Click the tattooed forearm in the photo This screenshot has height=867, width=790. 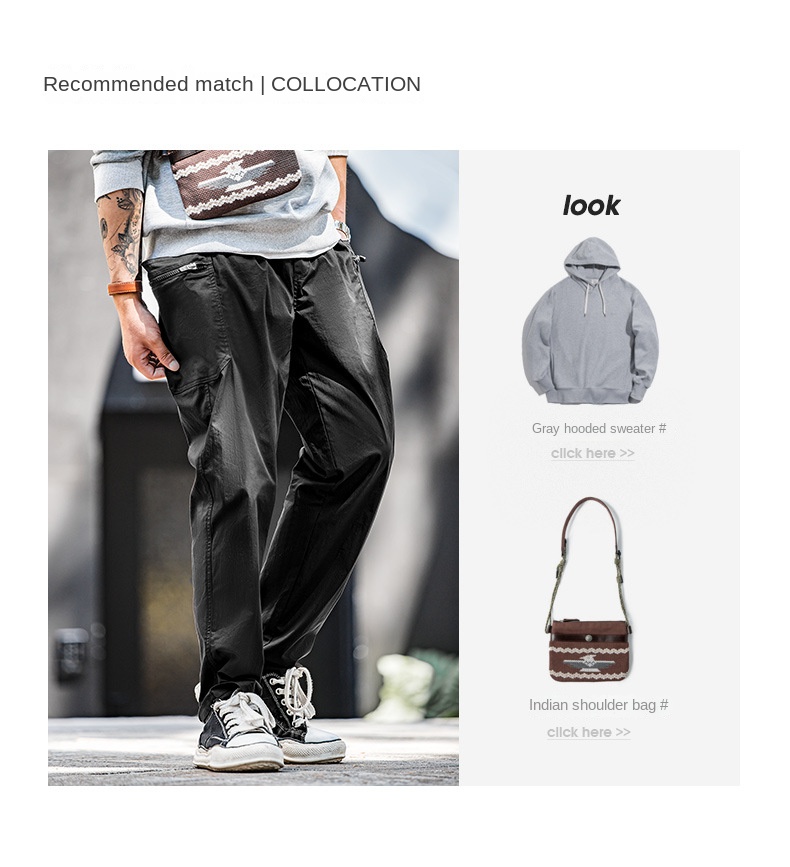[x=121, y=235]
